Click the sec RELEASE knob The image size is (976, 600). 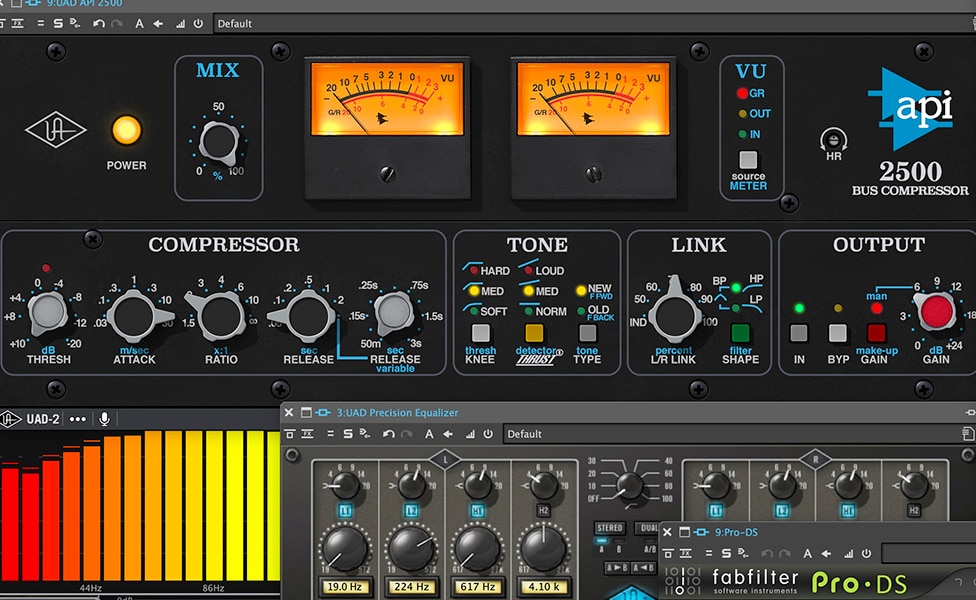307,316
